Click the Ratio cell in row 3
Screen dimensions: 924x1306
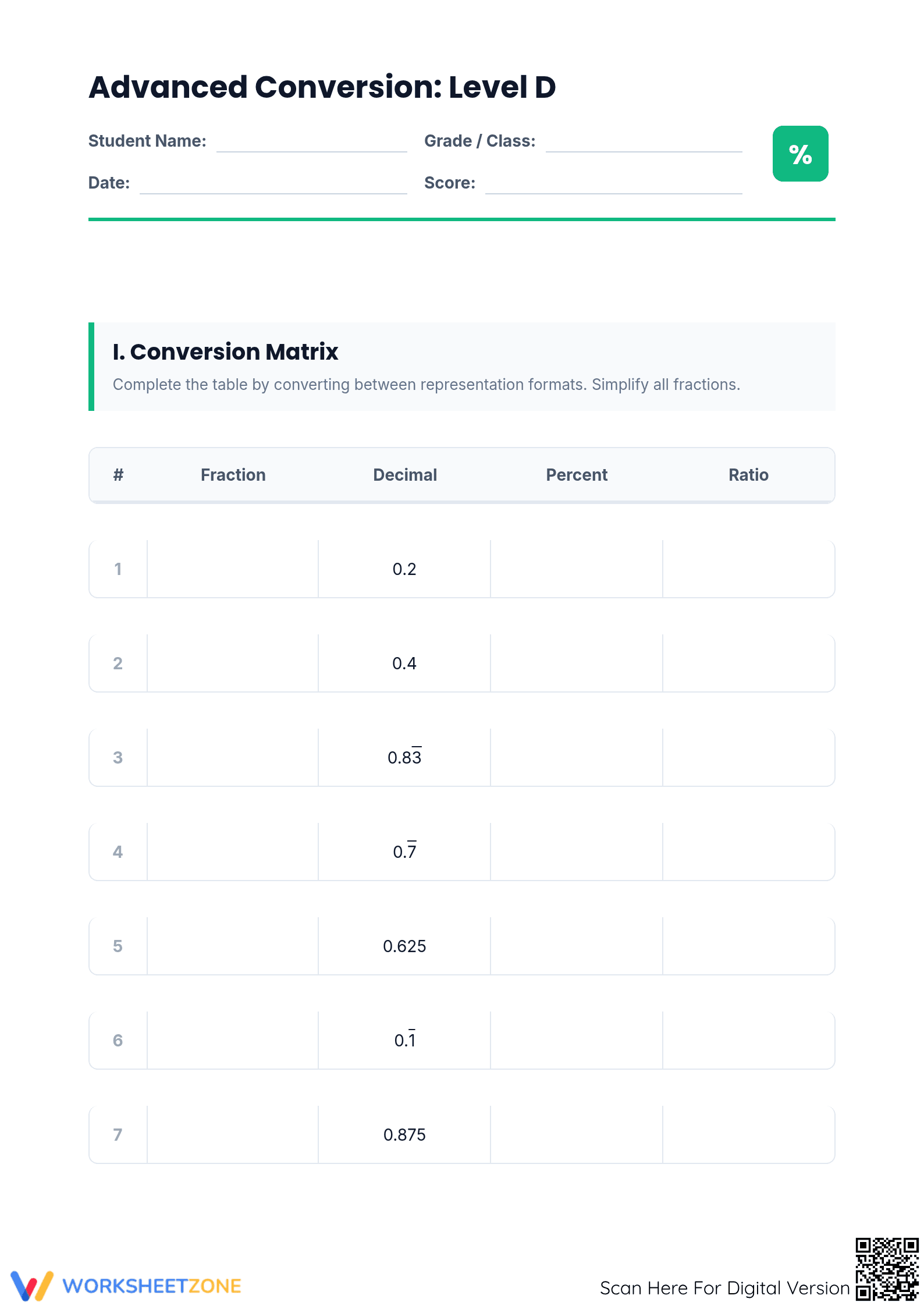point(748,758)
